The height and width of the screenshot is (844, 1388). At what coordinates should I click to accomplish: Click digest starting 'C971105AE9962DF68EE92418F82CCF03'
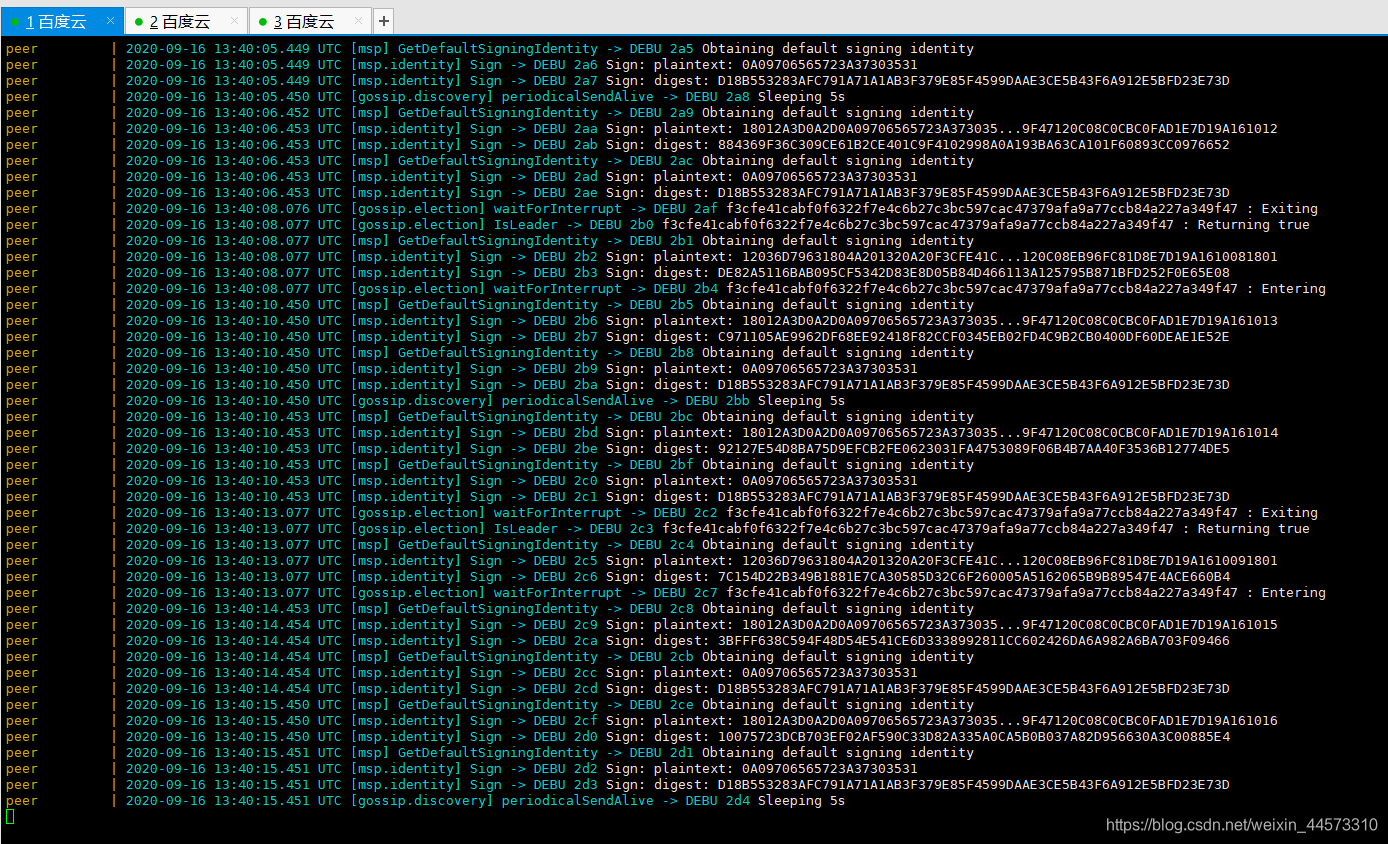pos(973,336)
